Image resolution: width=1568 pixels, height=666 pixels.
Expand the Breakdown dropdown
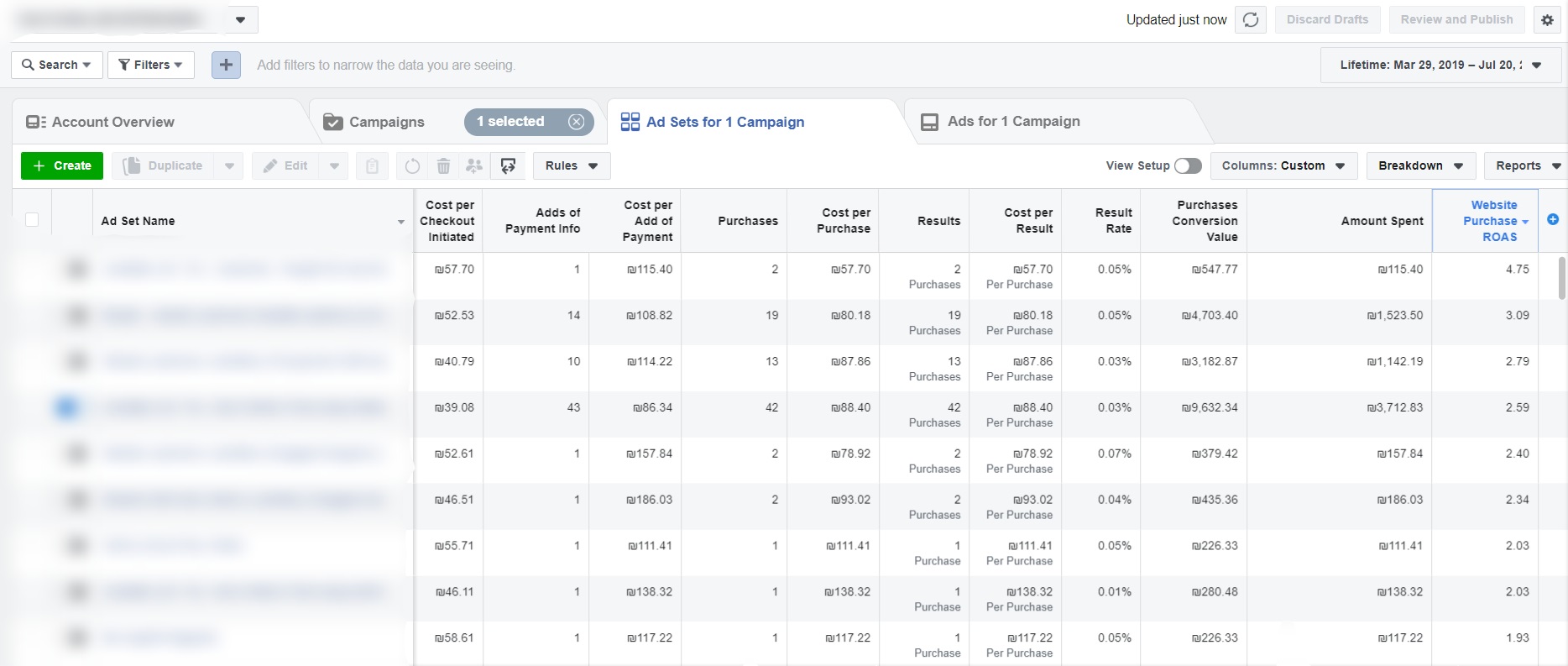point(1419,166)
